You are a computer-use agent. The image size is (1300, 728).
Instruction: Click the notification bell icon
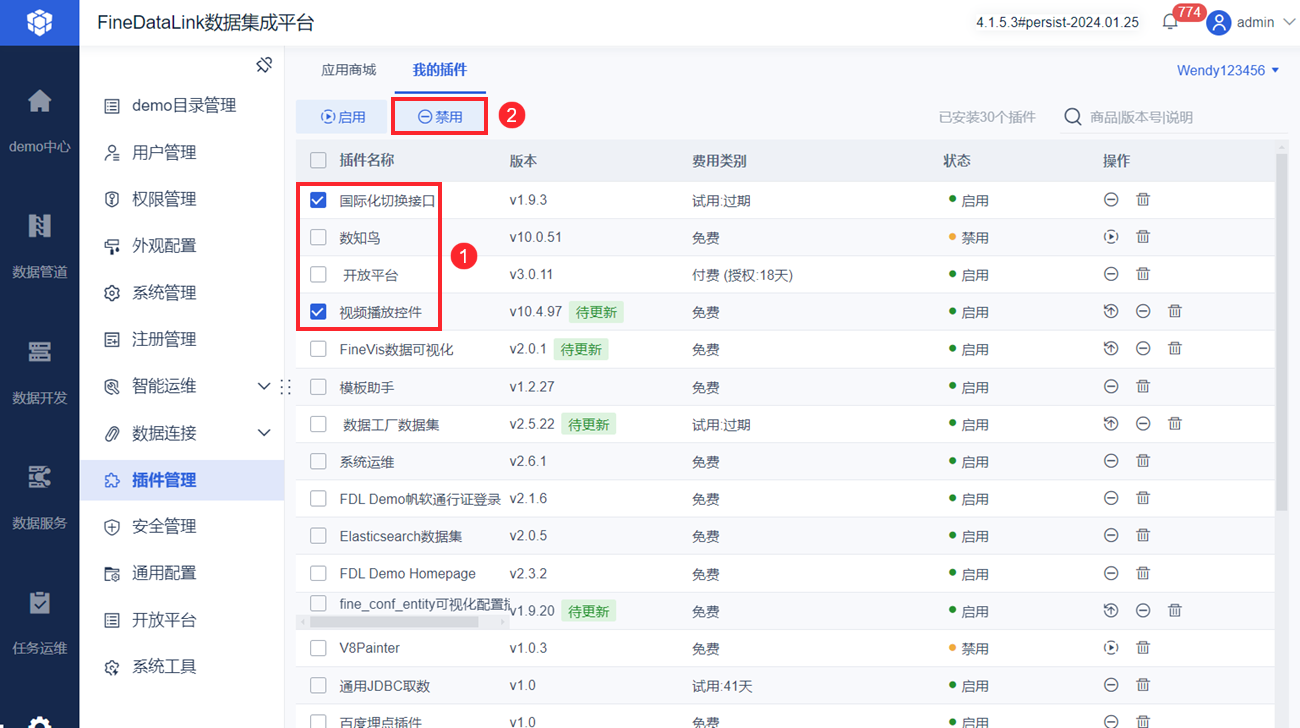click(1170, 22)
